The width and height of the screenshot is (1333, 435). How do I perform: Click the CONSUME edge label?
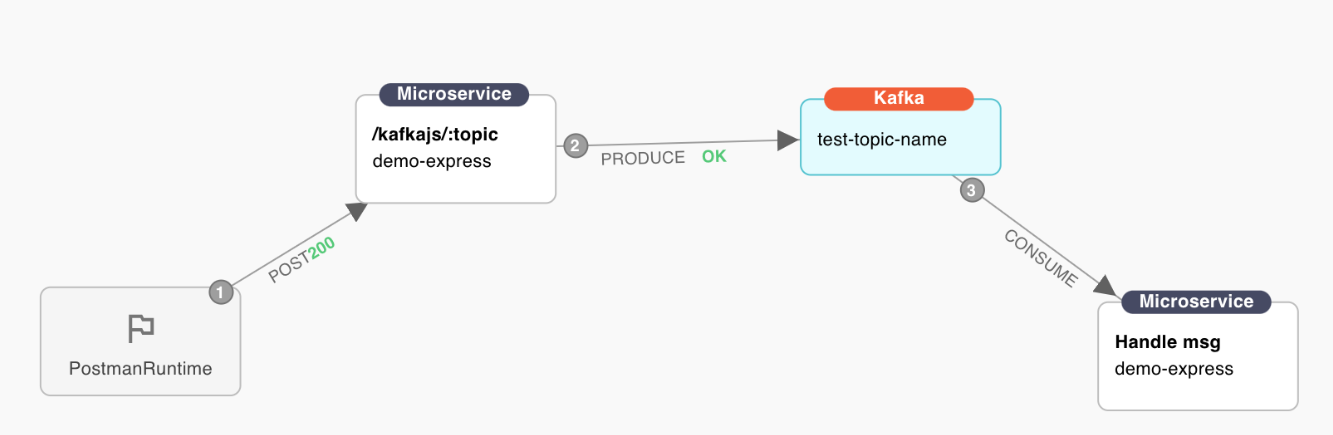(x=1041, y=258)
